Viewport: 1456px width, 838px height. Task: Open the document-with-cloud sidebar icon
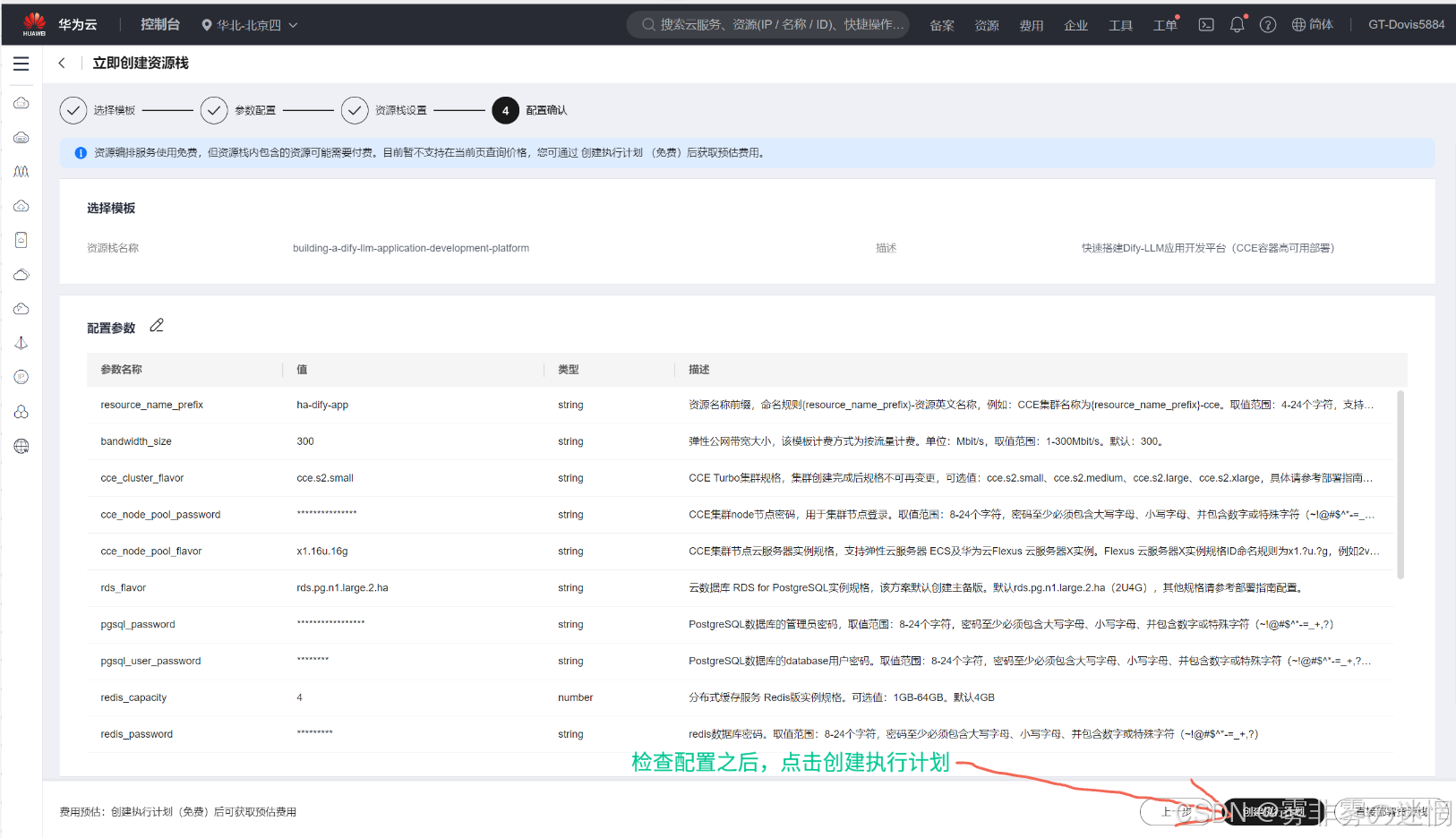point(21,240)
